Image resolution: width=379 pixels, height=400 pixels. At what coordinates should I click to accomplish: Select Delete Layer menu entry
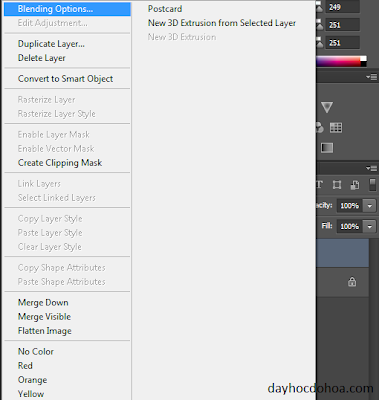(x=42, y=58)
